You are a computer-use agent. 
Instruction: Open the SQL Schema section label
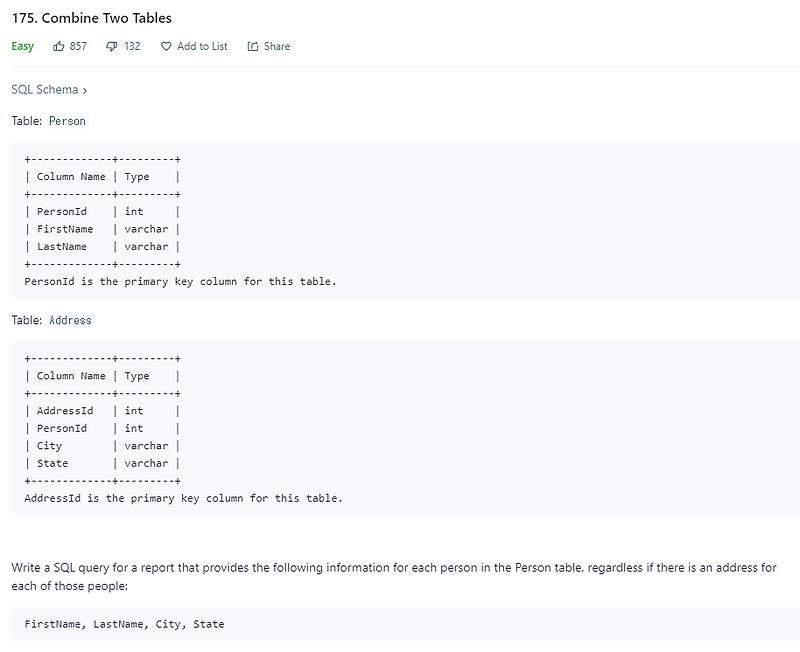click(x=44, y=90)
